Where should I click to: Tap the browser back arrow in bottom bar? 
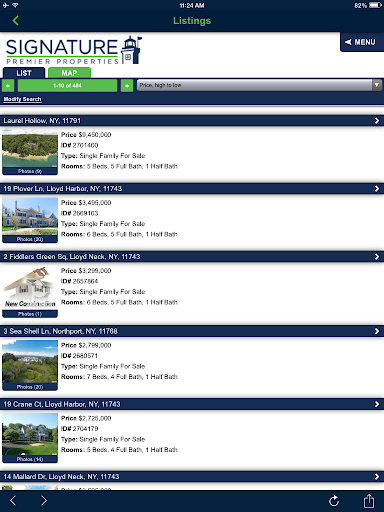(13, 500)
